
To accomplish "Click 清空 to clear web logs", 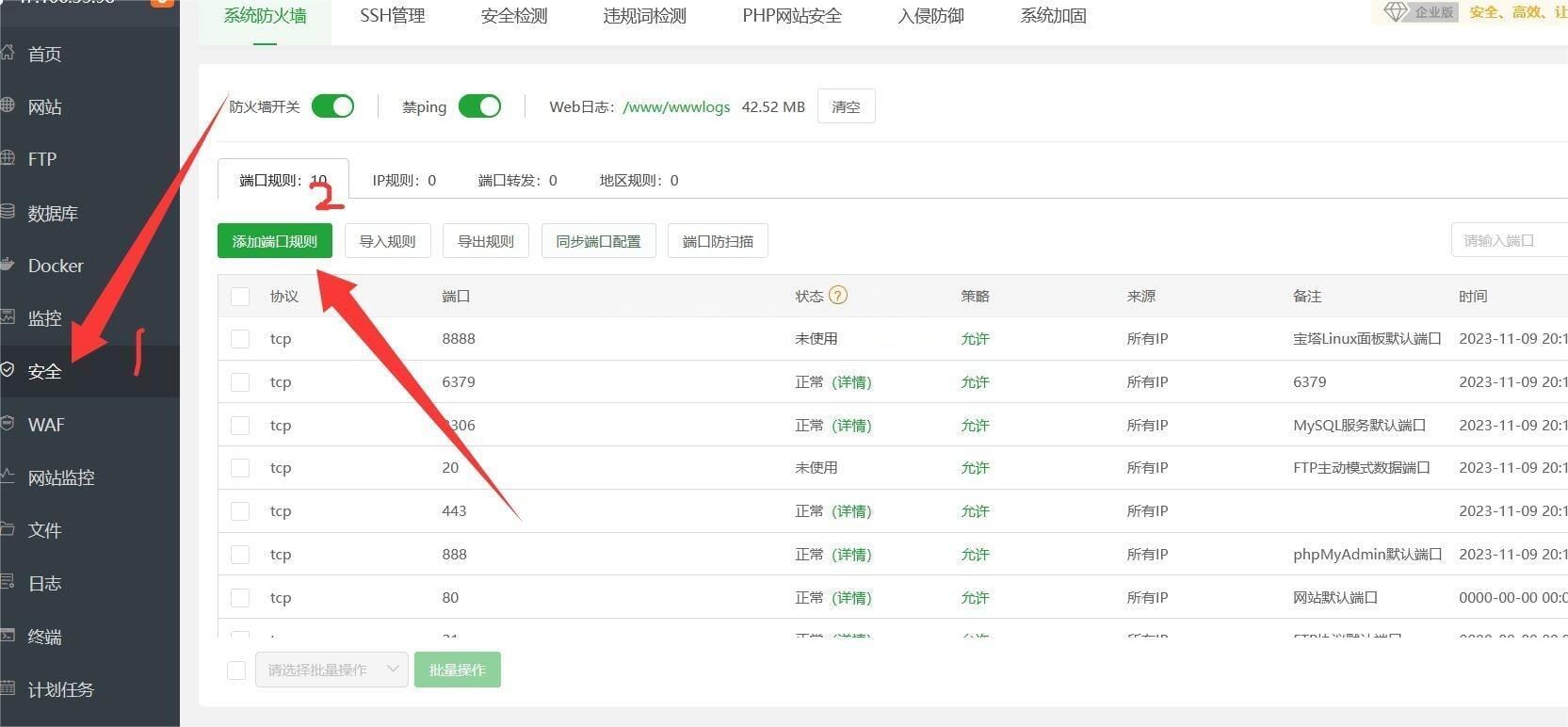I will point(846,106).
